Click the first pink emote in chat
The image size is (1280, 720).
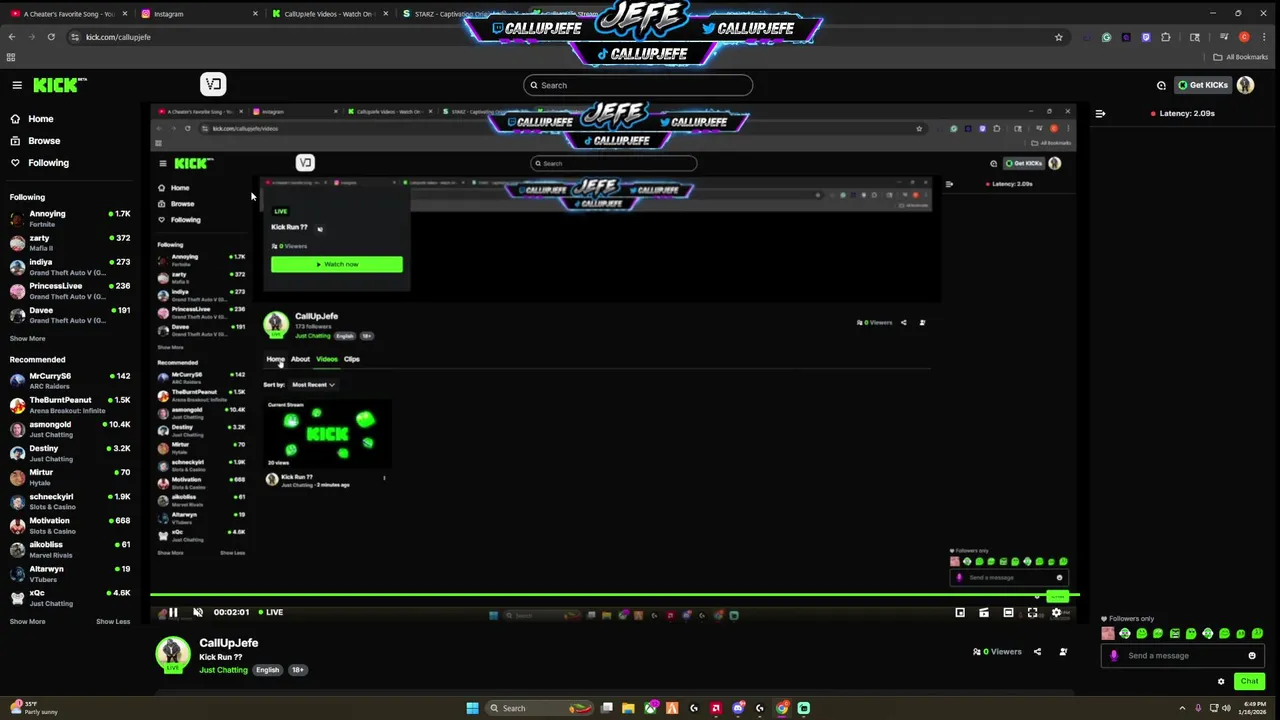coord(1108,633)
